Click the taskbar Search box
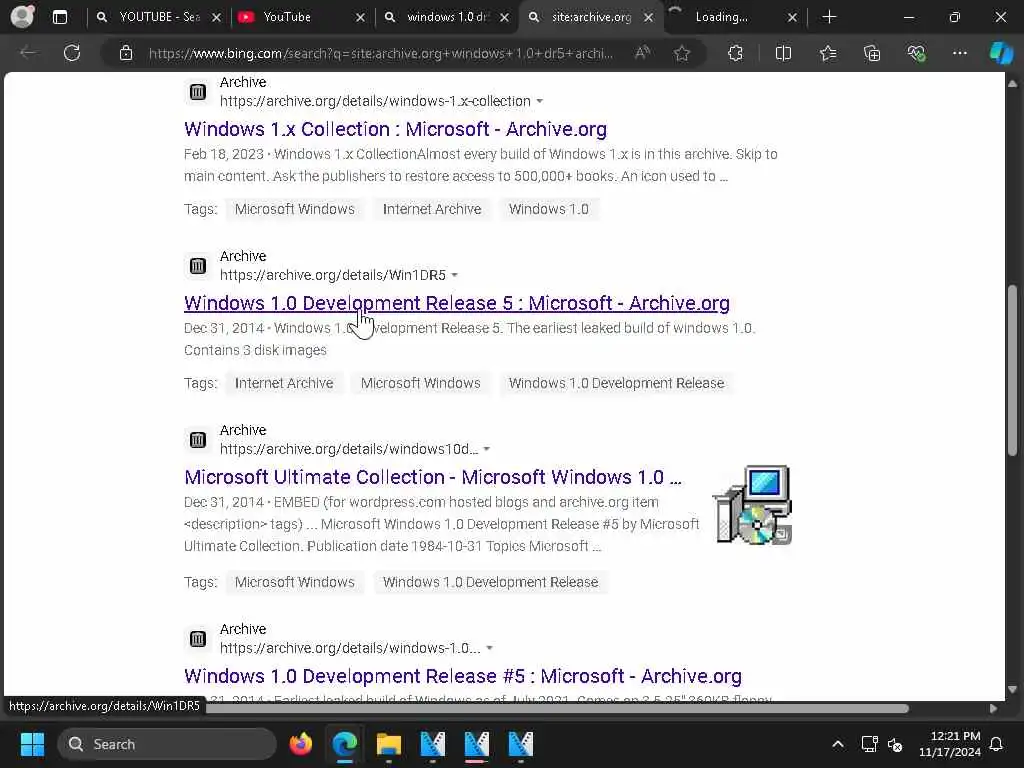Viewport: 1024px width, 768px height. tap(167, 744)
